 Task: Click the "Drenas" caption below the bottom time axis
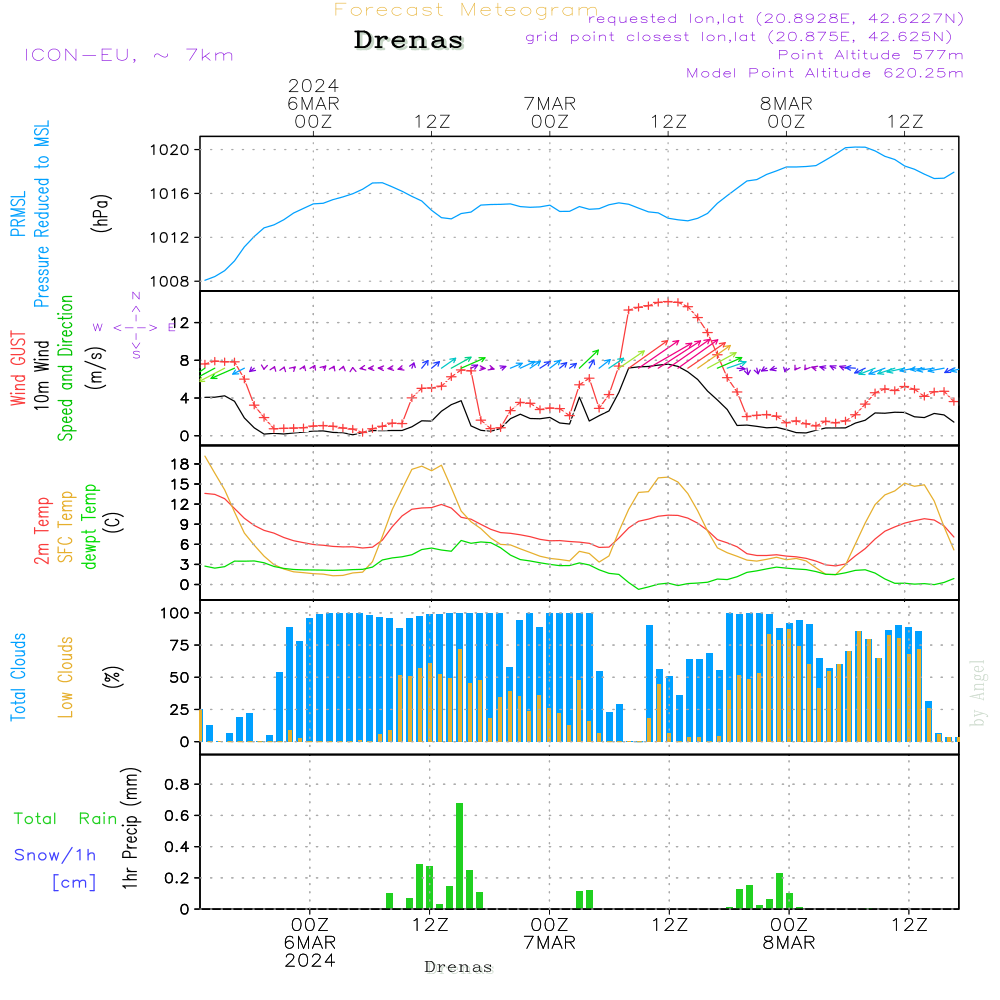tap(459, 967)
